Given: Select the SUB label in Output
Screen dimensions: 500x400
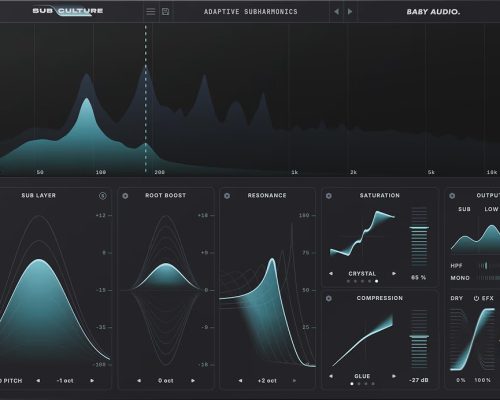Looking at the screenshot, I should point(464,209).
